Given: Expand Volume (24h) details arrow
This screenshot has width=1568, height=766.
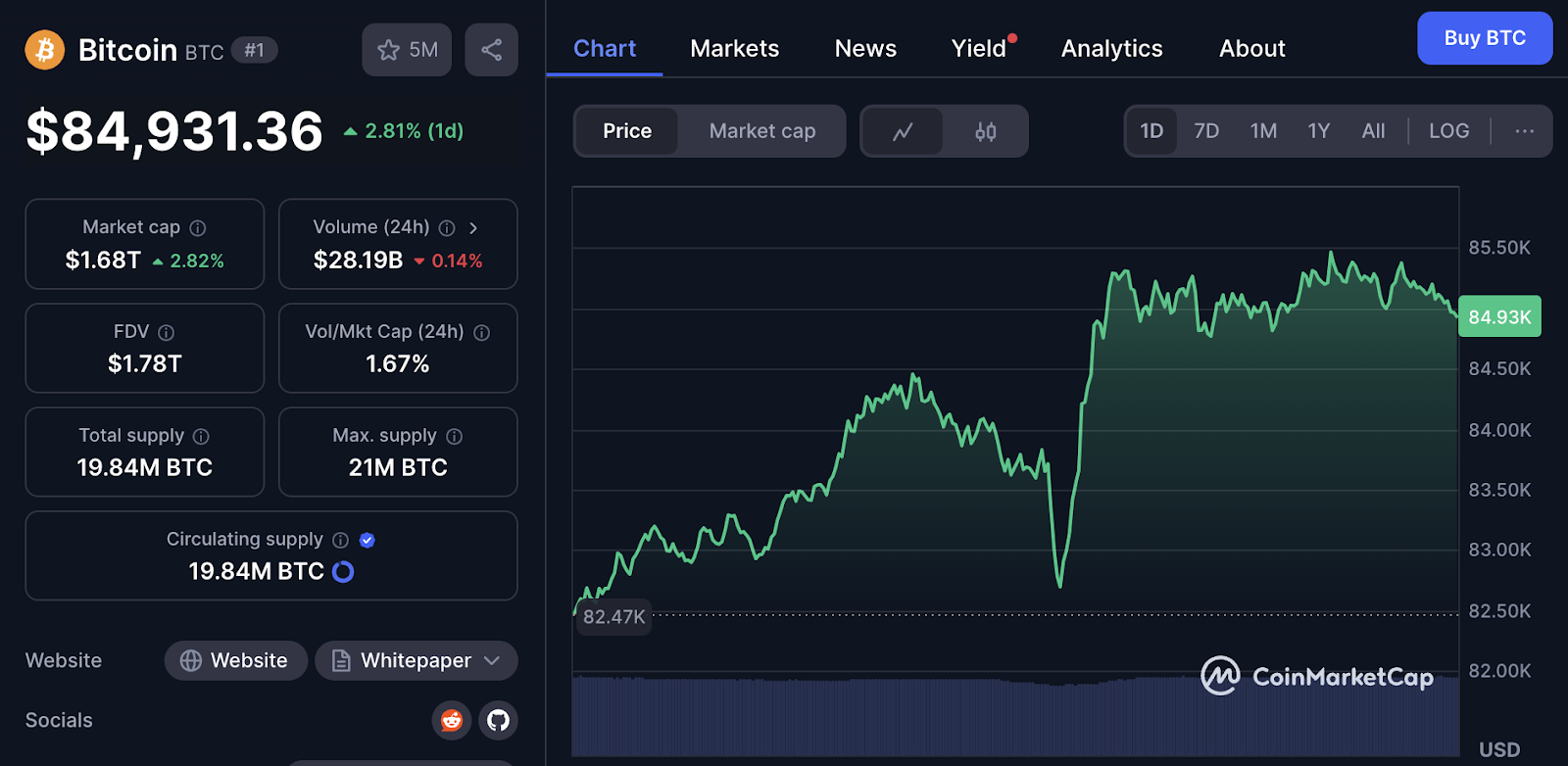Looking at the screenshot, I should tap(473, 228).
